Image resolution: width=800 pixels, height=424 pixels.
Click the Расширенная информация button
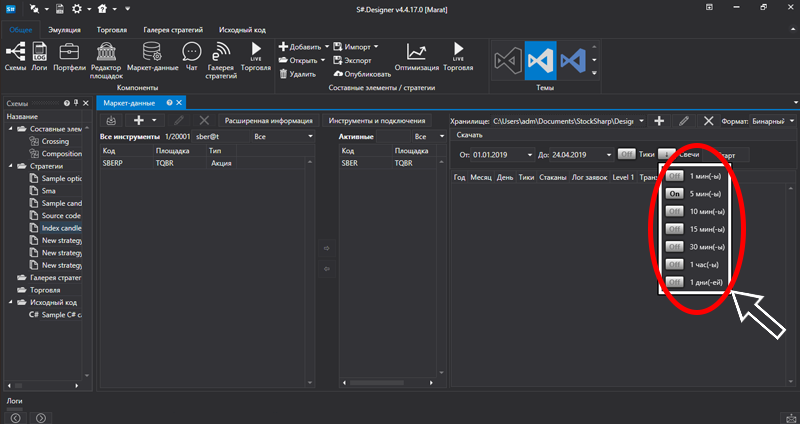268,120
